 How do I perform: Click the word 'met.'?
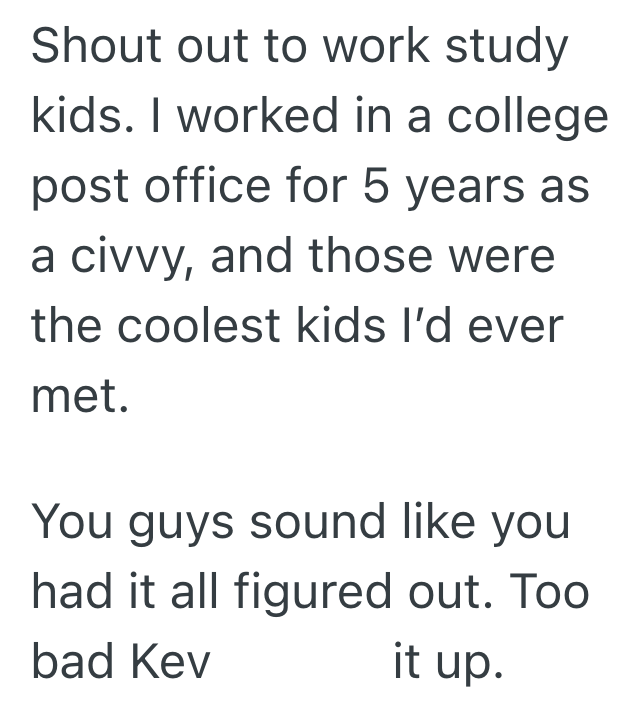tap(80, 398)
